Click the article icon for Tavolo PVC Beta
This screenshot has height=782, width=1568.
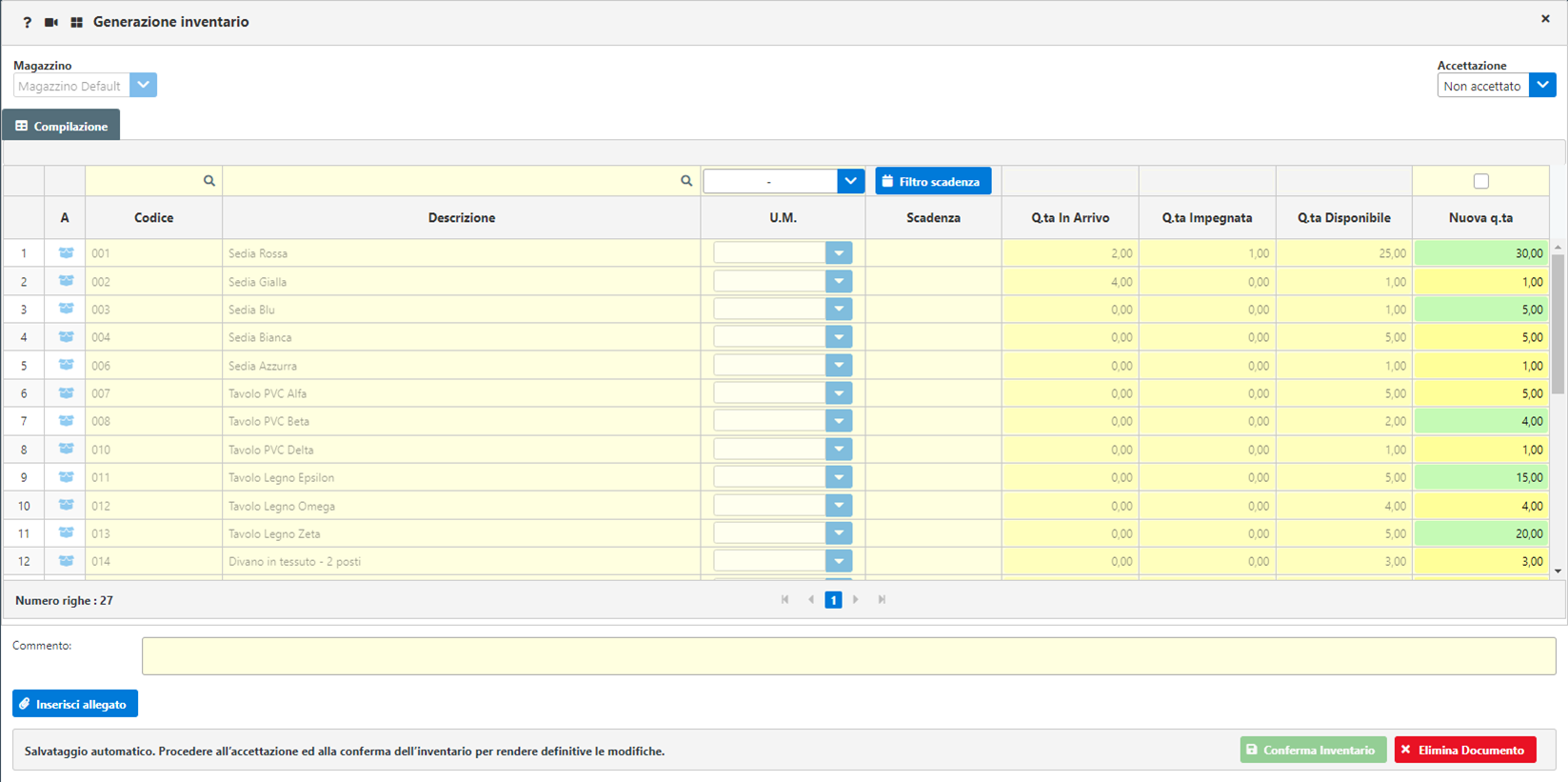tap(66, 421)
